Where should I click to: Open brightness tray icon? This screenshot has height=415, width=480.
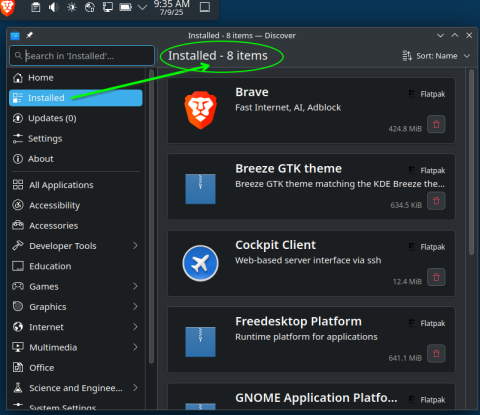point(72,7)
